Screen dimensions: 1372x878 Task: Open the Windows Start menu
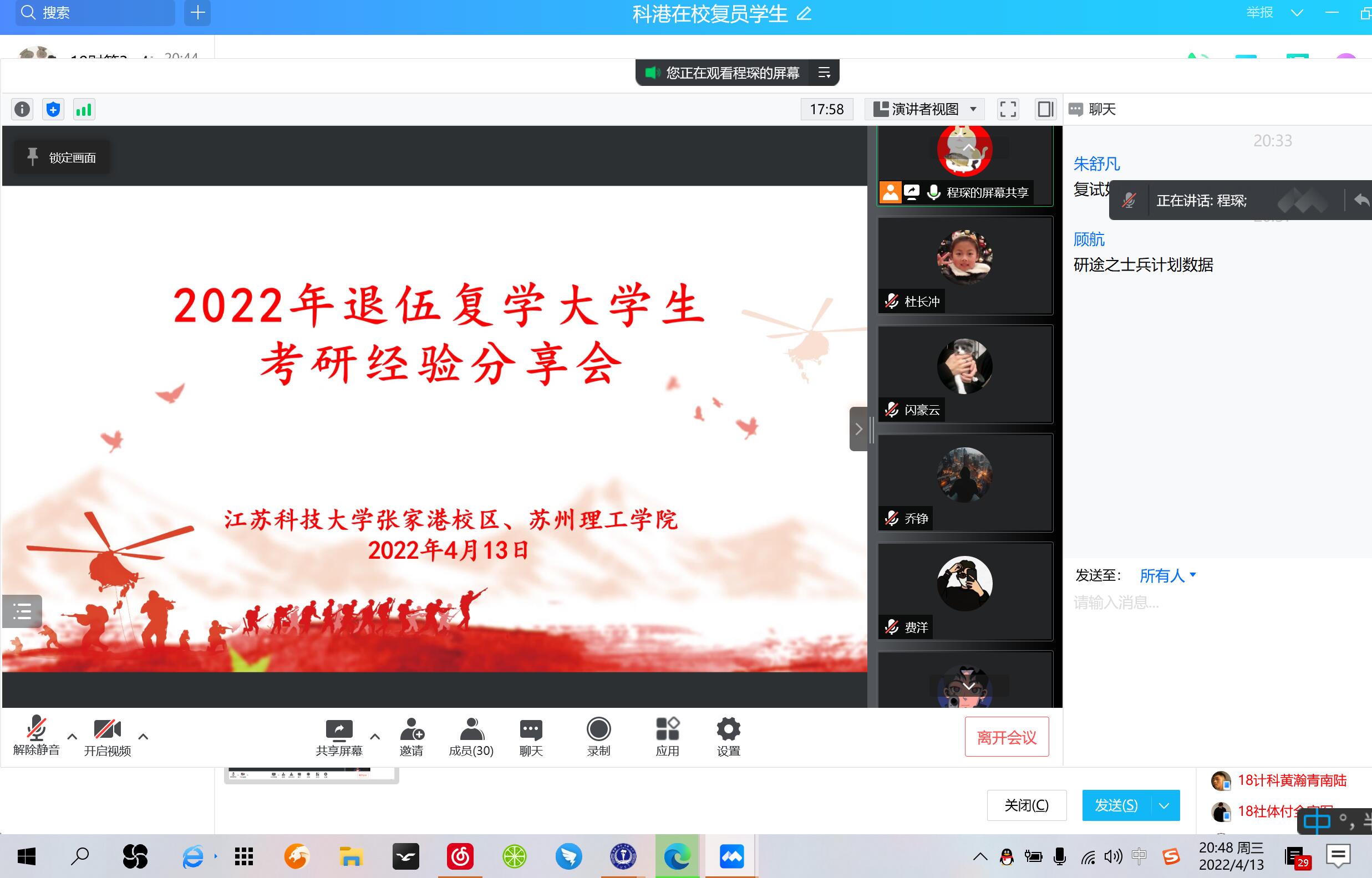coord(26,856)
